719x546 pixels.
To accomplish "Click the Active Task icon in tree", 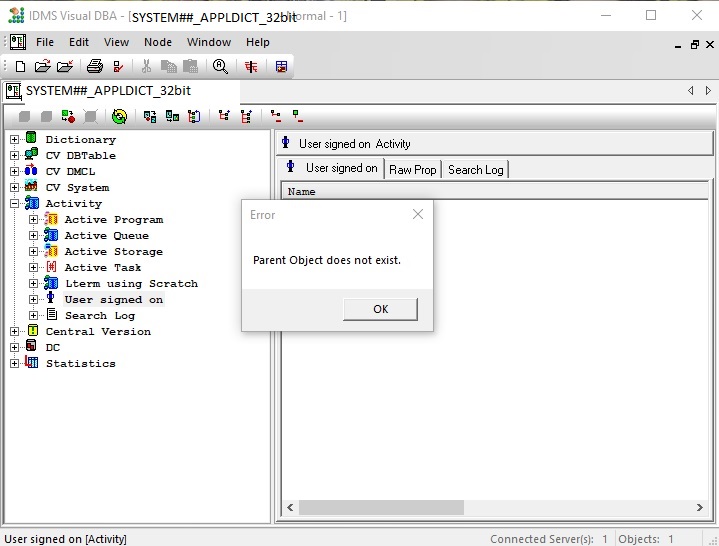I will pos(51,267).
